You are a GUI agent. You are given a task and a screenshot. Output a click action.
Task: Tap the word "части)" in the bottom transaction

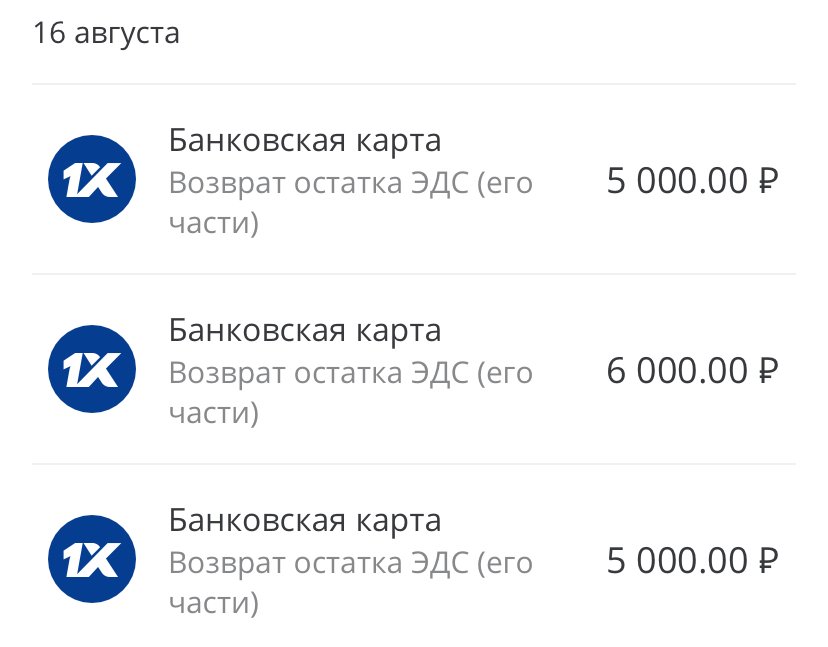click(213, 603)
